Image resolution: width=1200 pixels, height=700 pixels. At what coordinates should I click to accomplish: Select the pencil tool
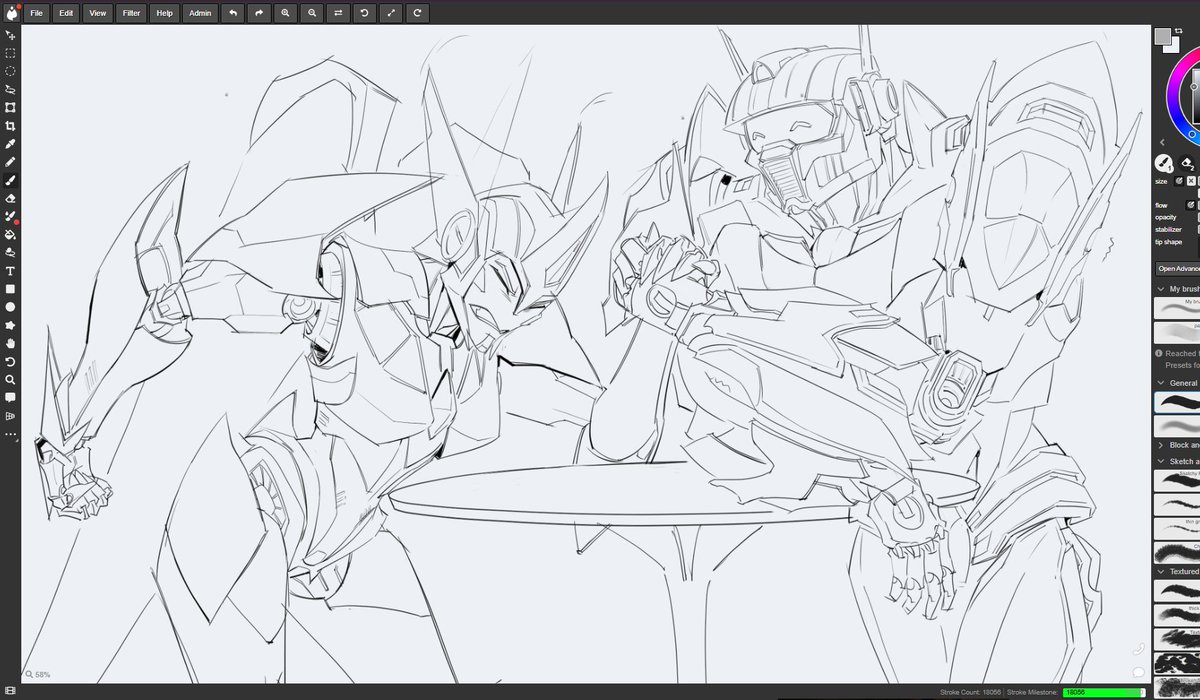[10, 162]
